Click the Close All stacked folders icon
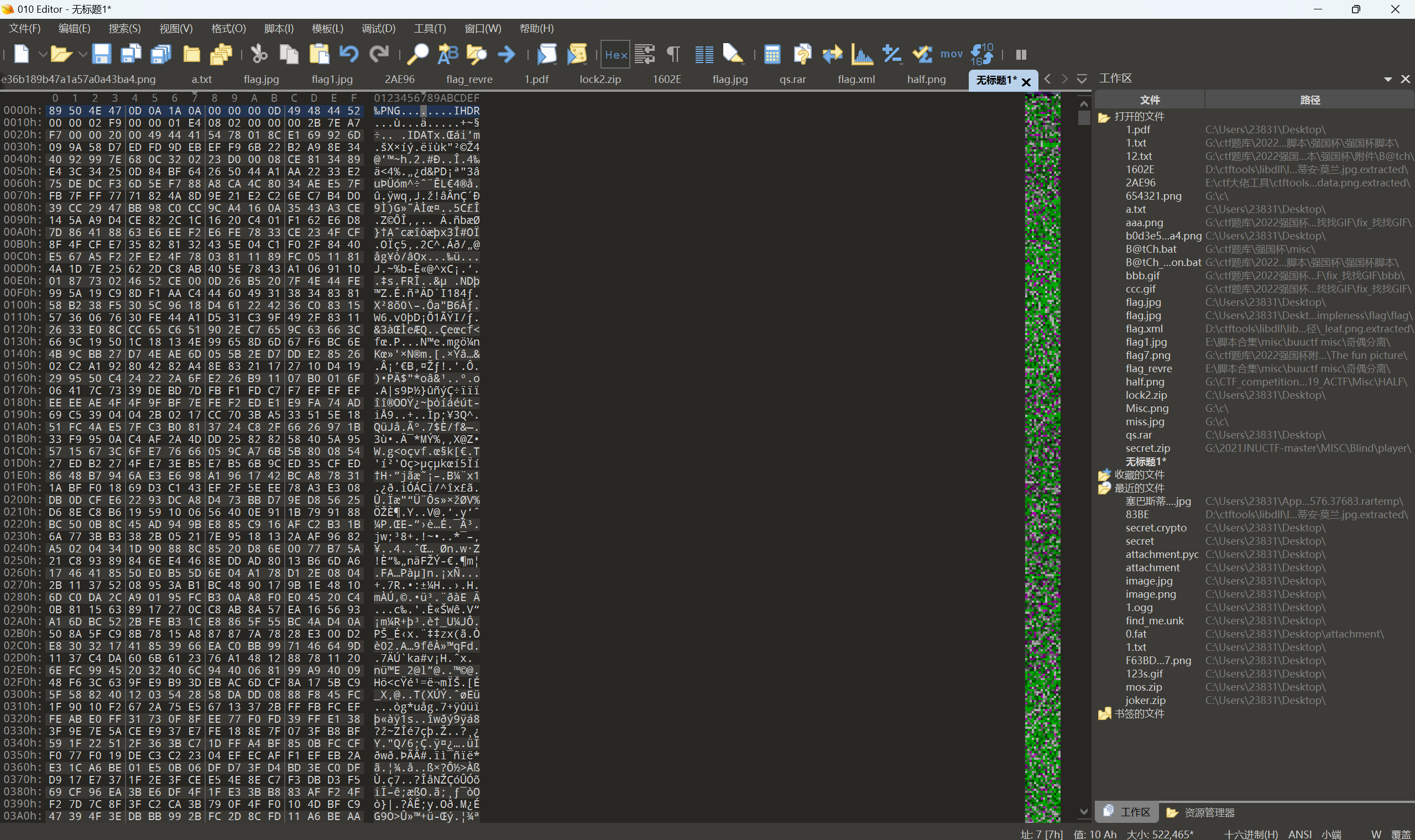 coord(221,54)
